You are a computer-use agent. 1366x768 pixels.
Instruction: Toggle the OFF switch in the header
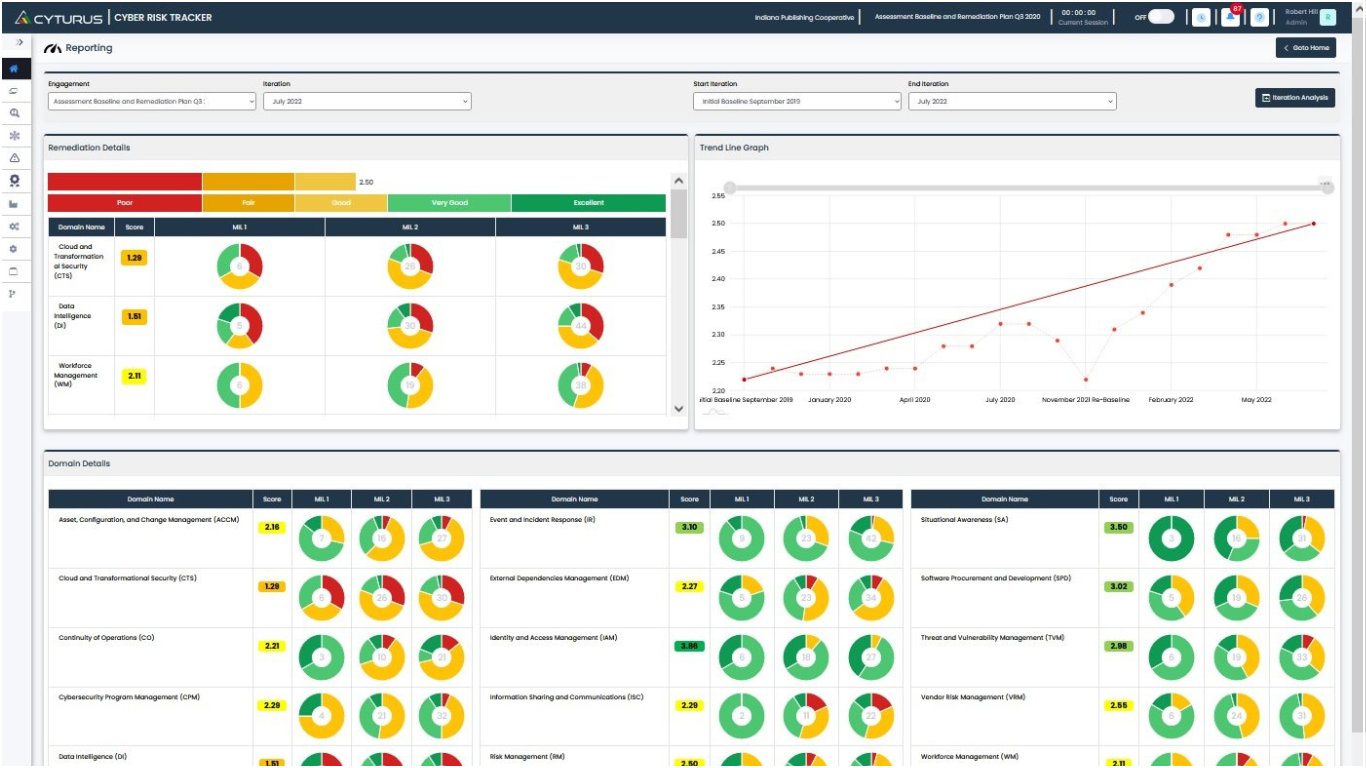[1160, 17]
